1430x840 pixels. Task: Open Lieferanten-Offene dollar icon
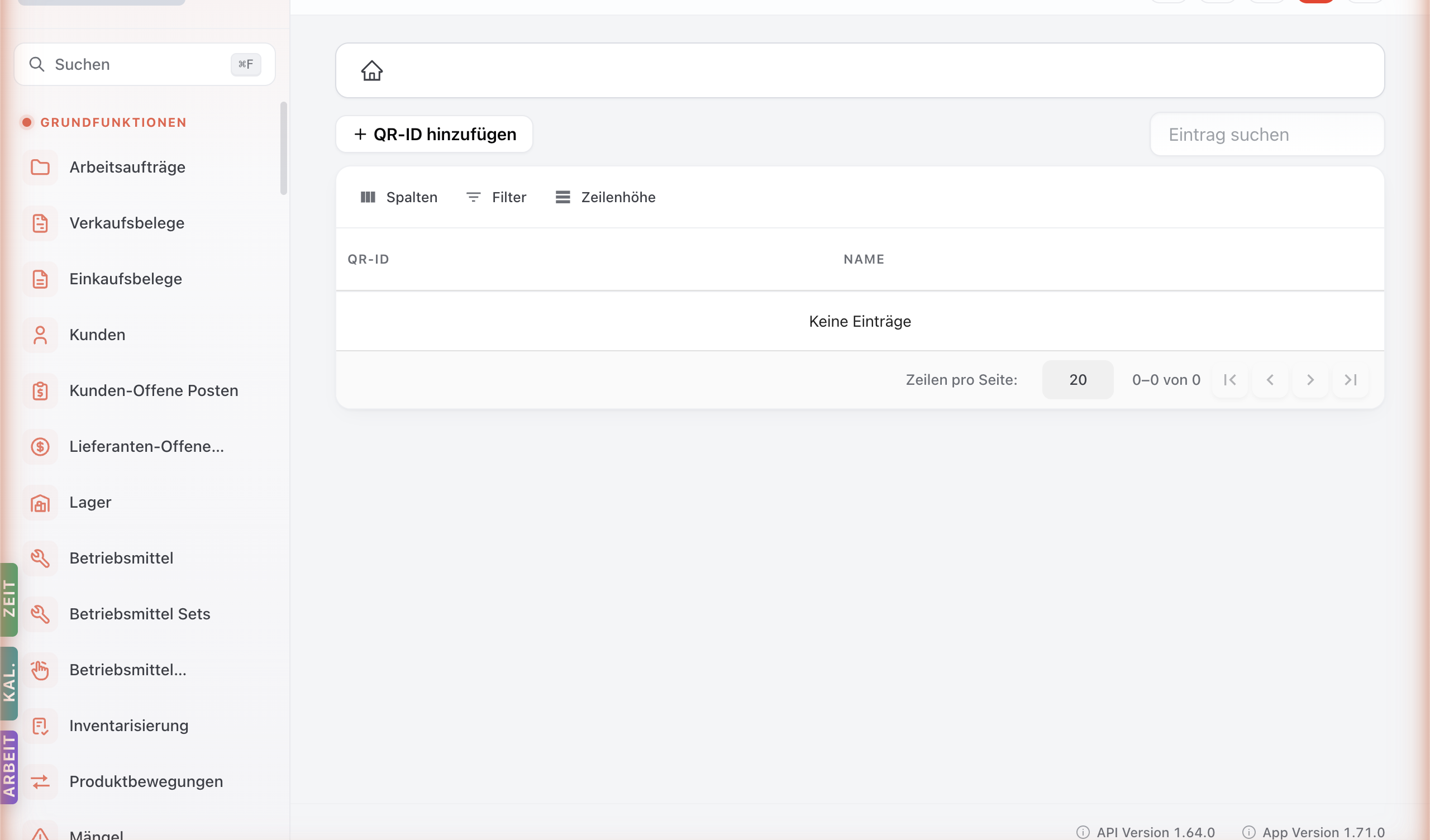(x=40, y=447)
